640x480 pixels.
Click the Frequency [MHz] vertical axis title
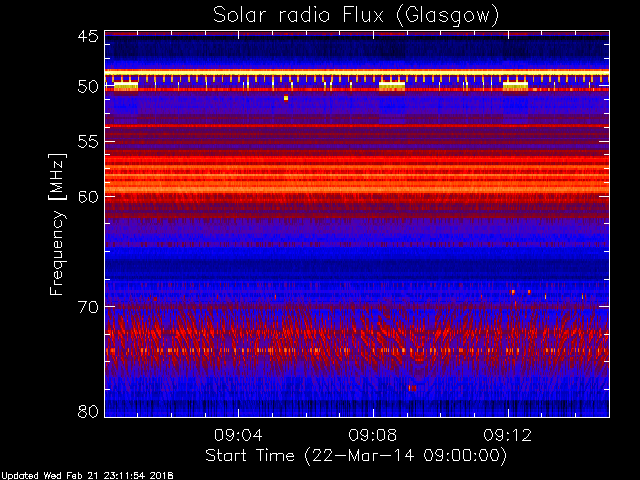click(57, 224)
